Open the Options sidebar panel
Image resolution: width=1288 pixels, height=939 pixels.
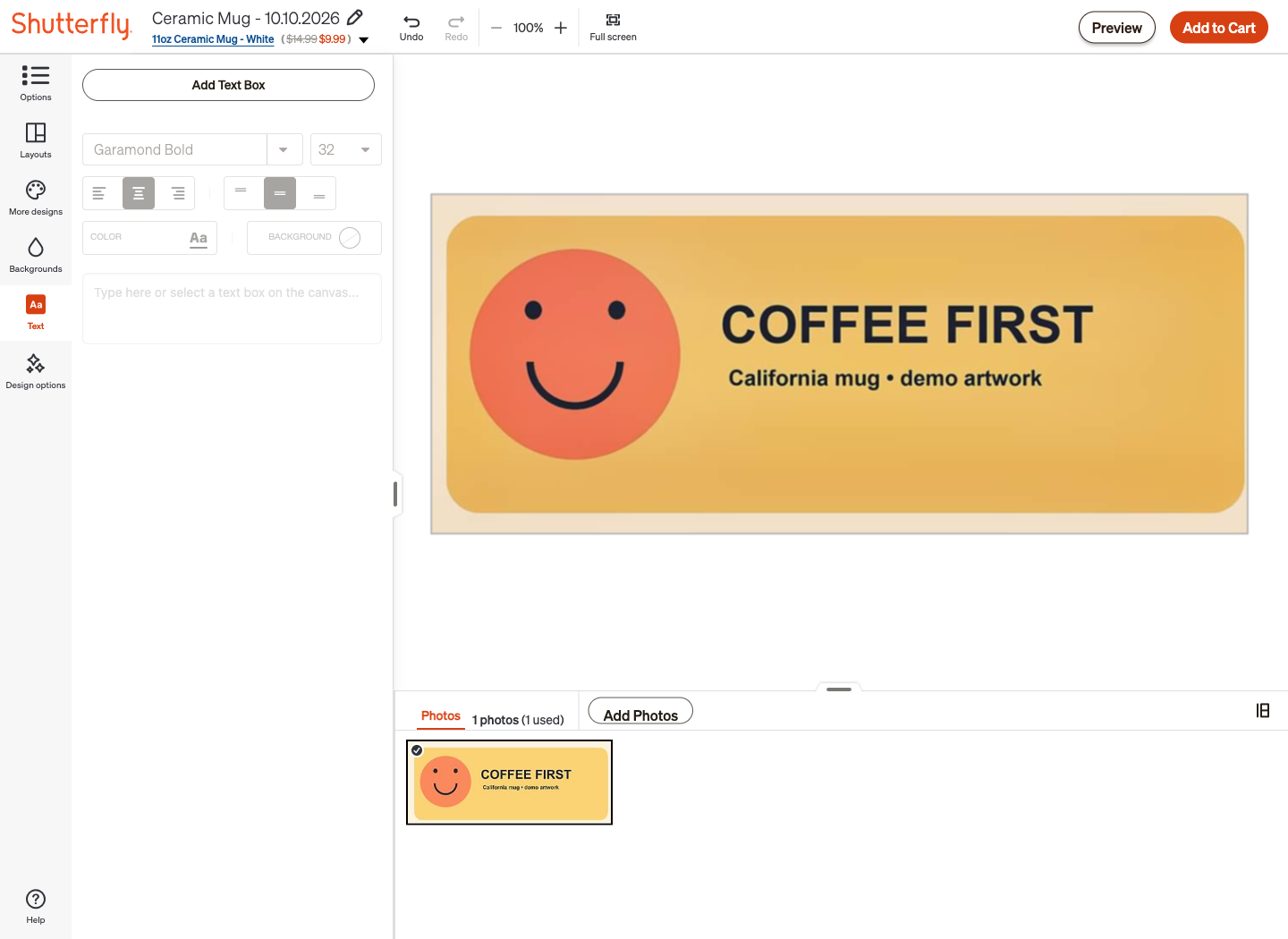click(36, 83)
